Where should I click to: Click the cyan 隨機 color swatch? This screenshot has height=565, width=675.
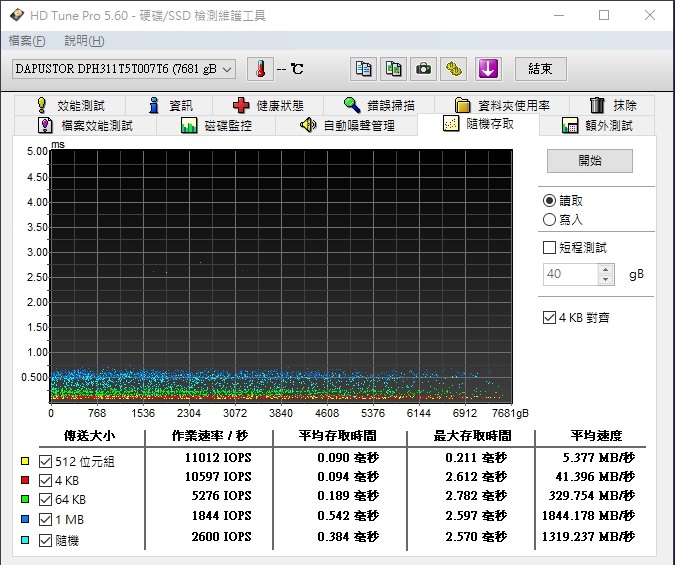25,540
